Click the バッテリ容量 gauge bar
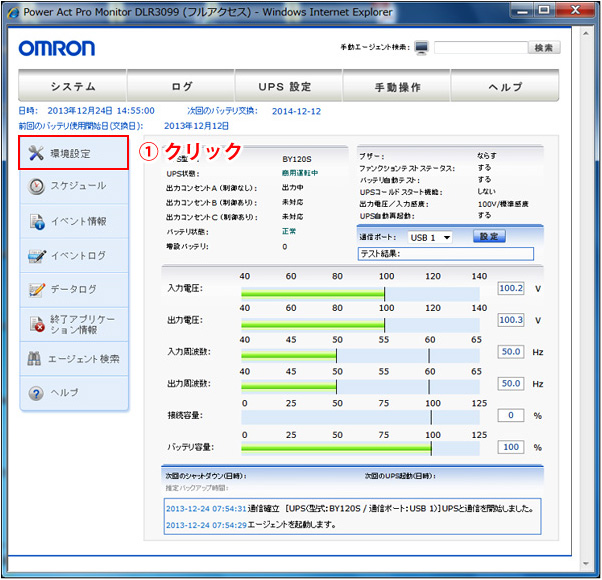602x580 pixels. [363, 447]
